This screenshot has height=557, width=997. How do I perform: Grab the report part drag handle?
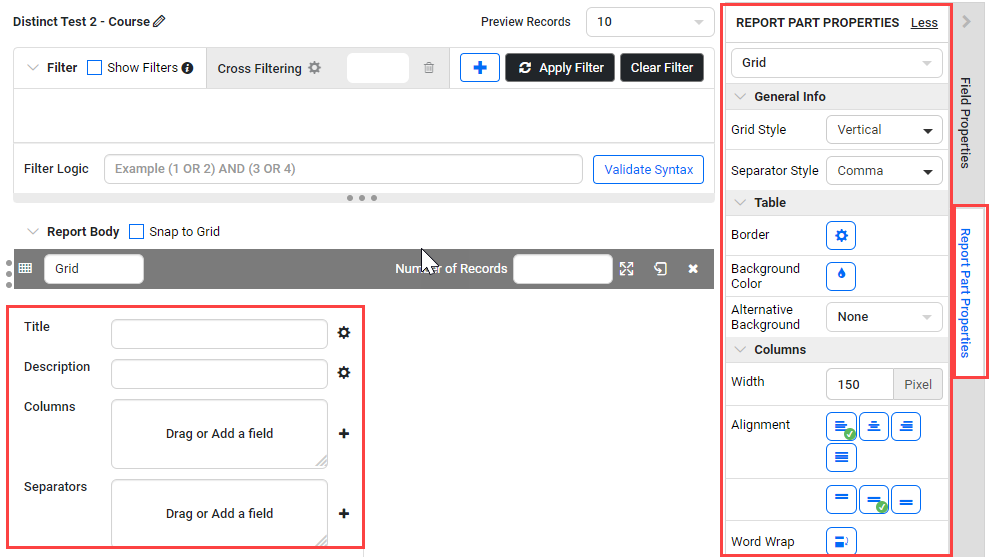pyautogui.click(x=8, y=274)
